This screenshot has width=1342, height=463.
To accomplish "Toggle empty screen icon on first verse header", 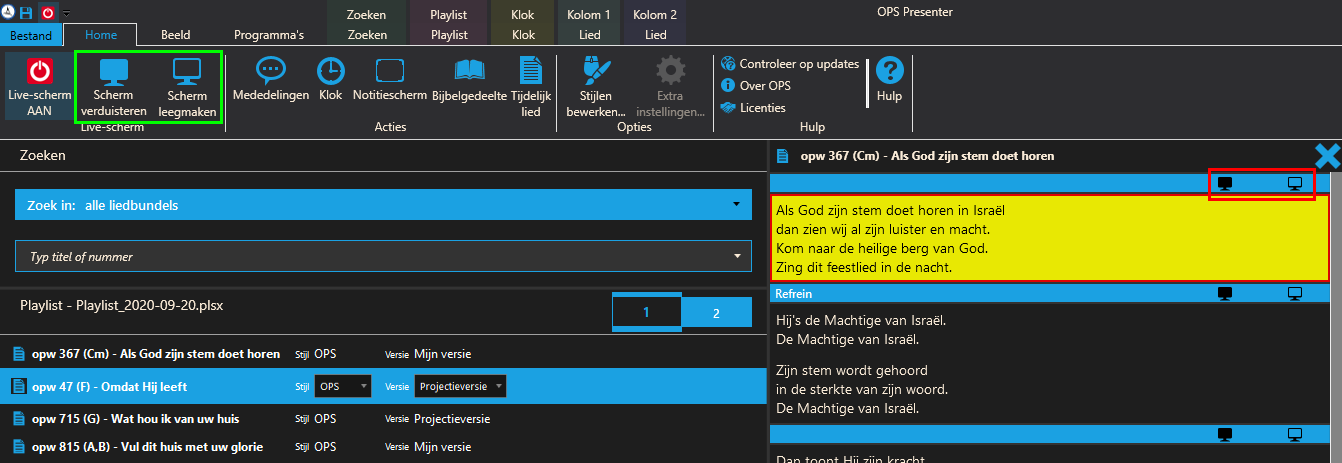I will [x=1295, y=183].
